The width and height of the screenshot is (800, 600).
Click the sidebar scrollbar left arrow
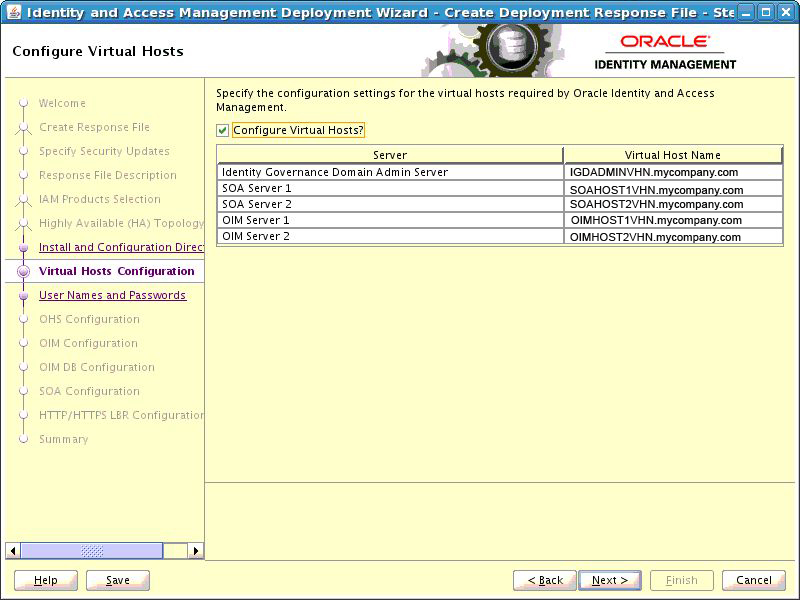13,551
